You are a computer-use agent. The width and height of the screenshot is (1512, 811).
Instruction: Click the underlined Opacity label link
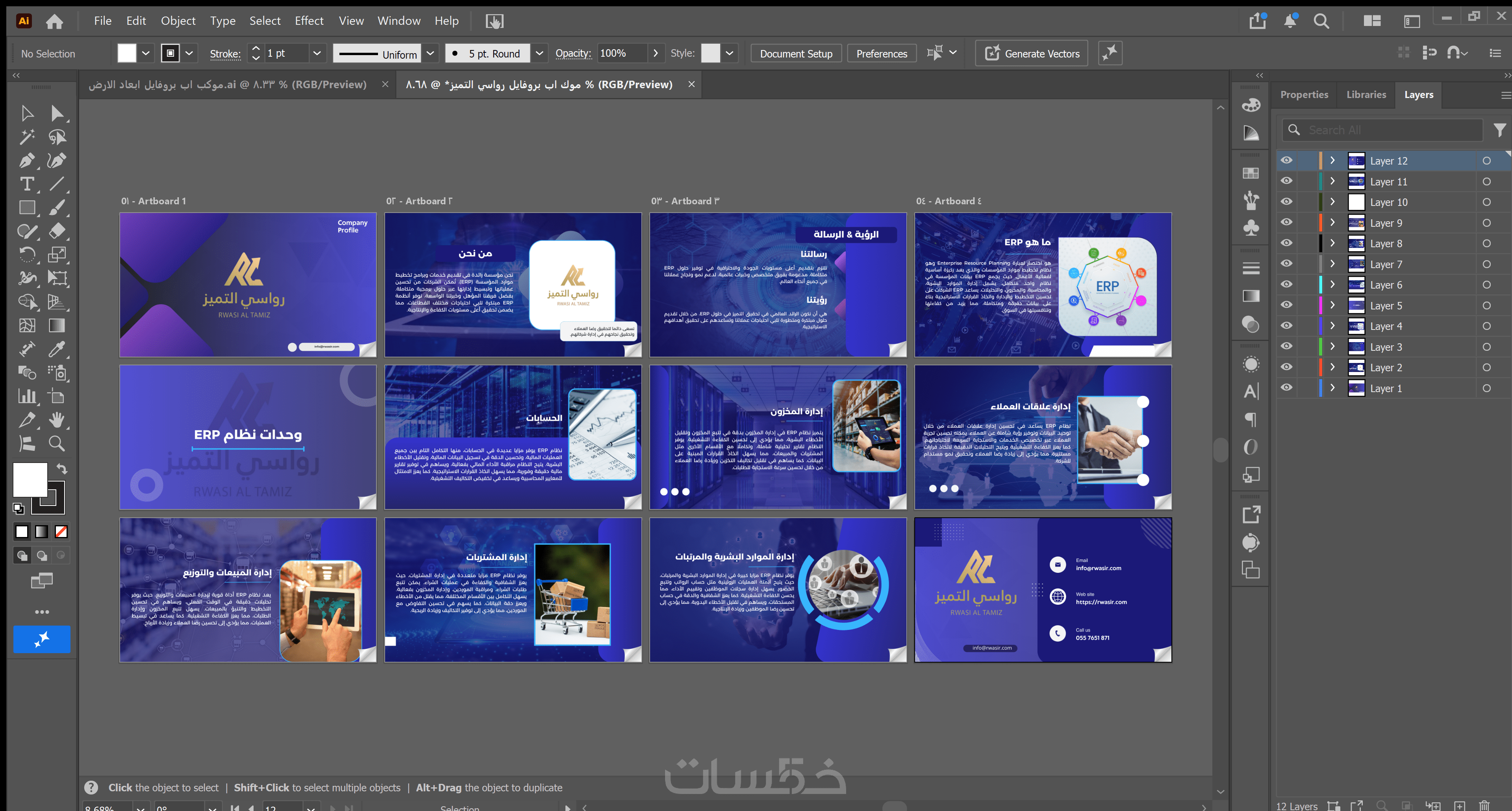[573, 54]
